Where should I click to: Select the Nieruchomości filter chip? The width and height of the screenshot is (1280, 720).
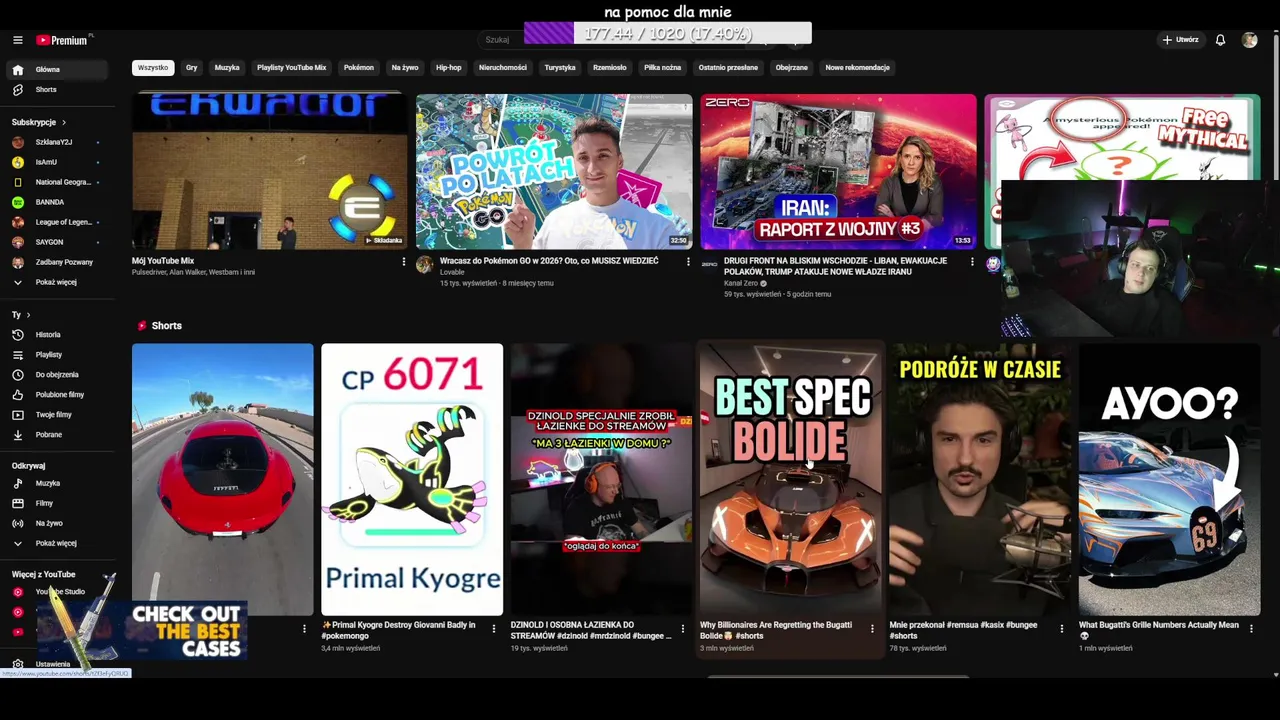[x=503, y=68]
